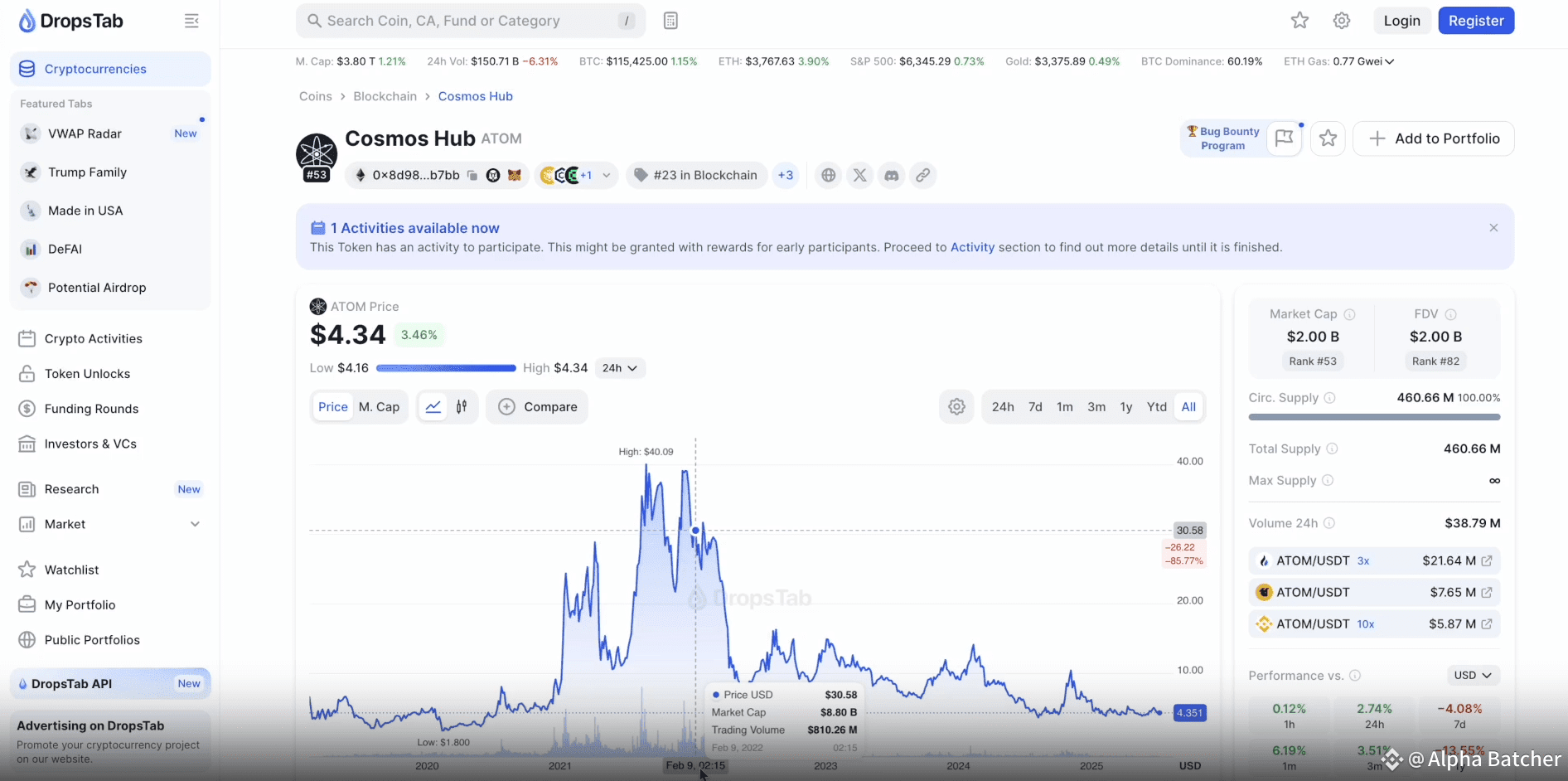
Task: Focus the Search Coin, CA, Fund field
Action: point(471,21)
